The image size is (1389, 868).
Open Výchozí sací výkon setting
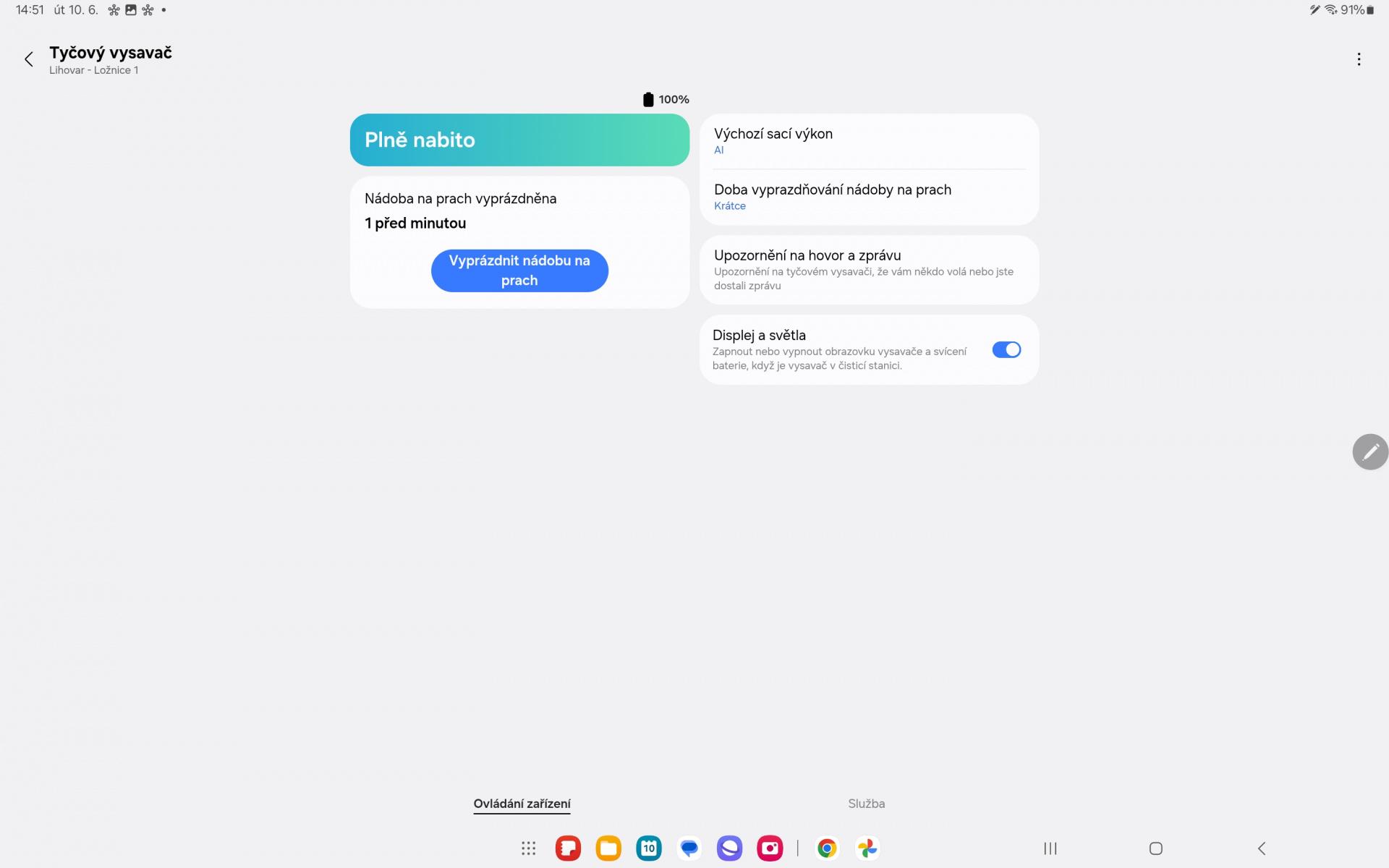(x=870, y=141)
